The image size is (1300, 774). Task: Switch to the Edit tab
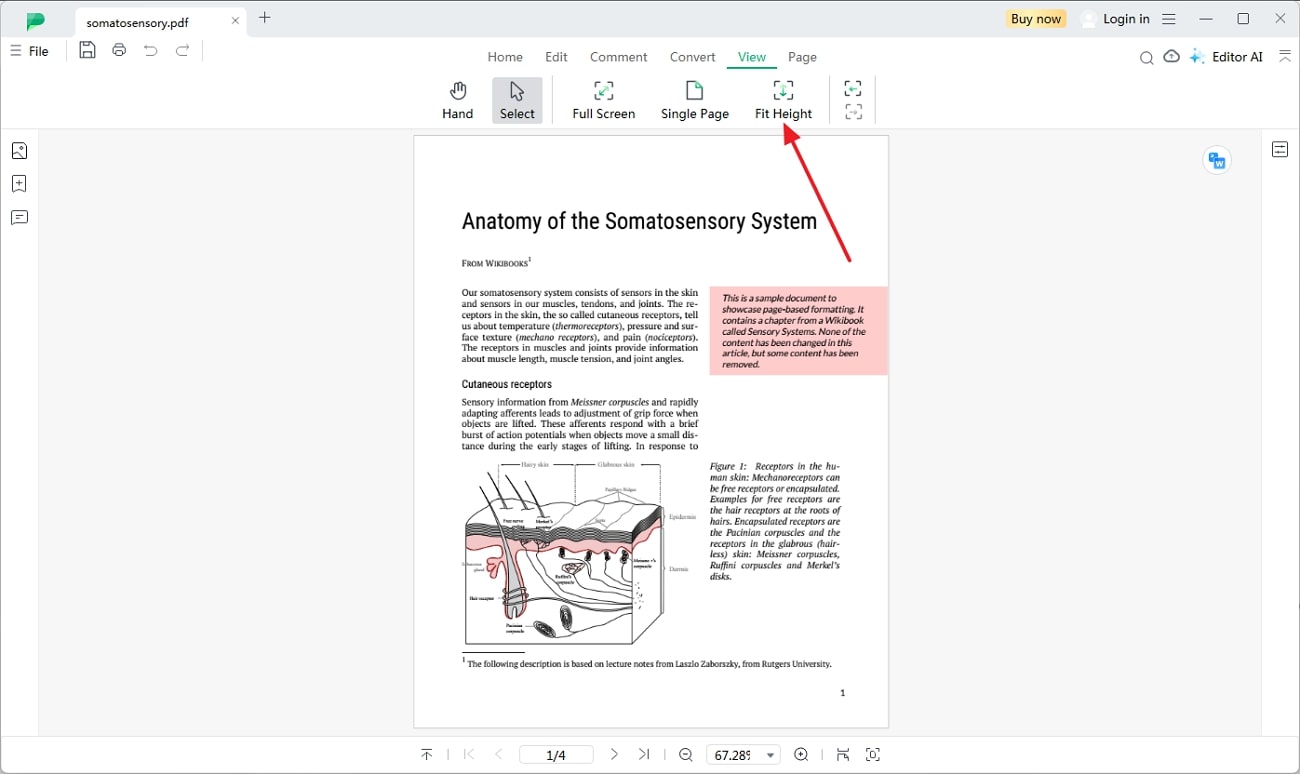tap(556, 57)
